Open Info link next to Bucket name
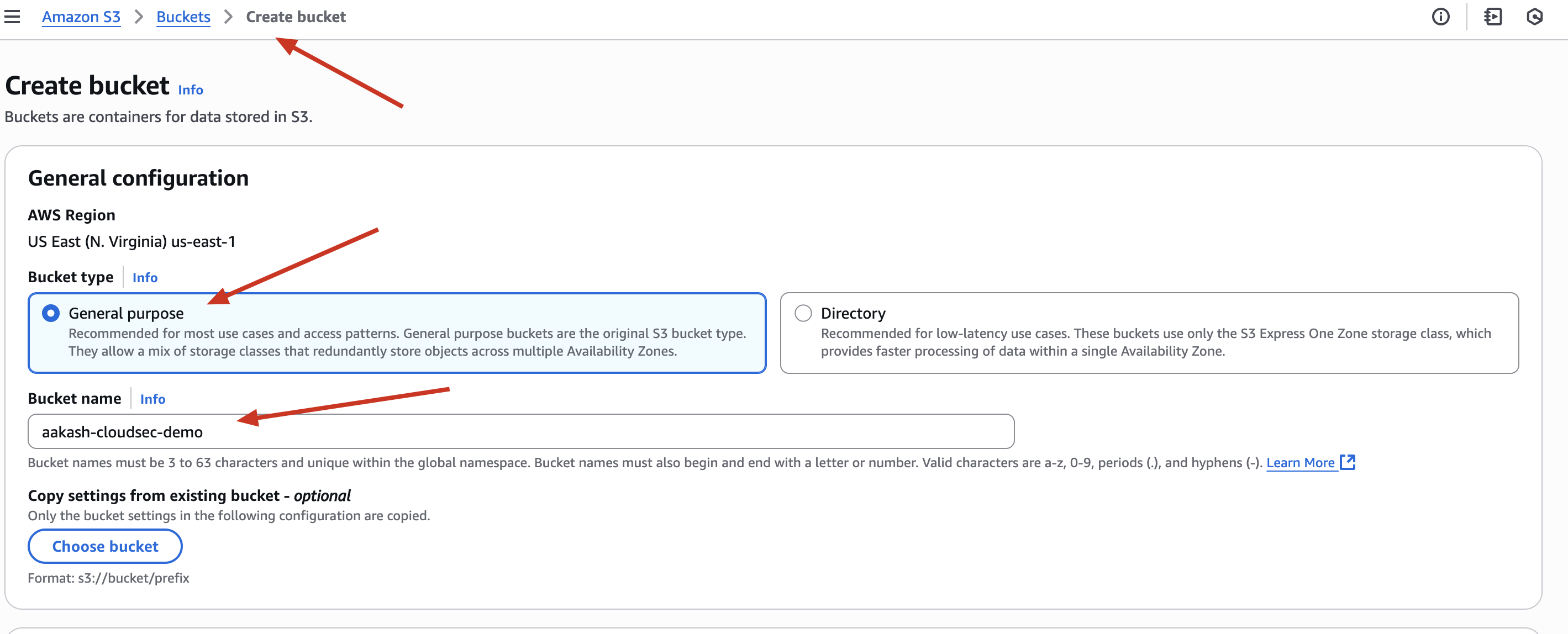 [153, 399]
